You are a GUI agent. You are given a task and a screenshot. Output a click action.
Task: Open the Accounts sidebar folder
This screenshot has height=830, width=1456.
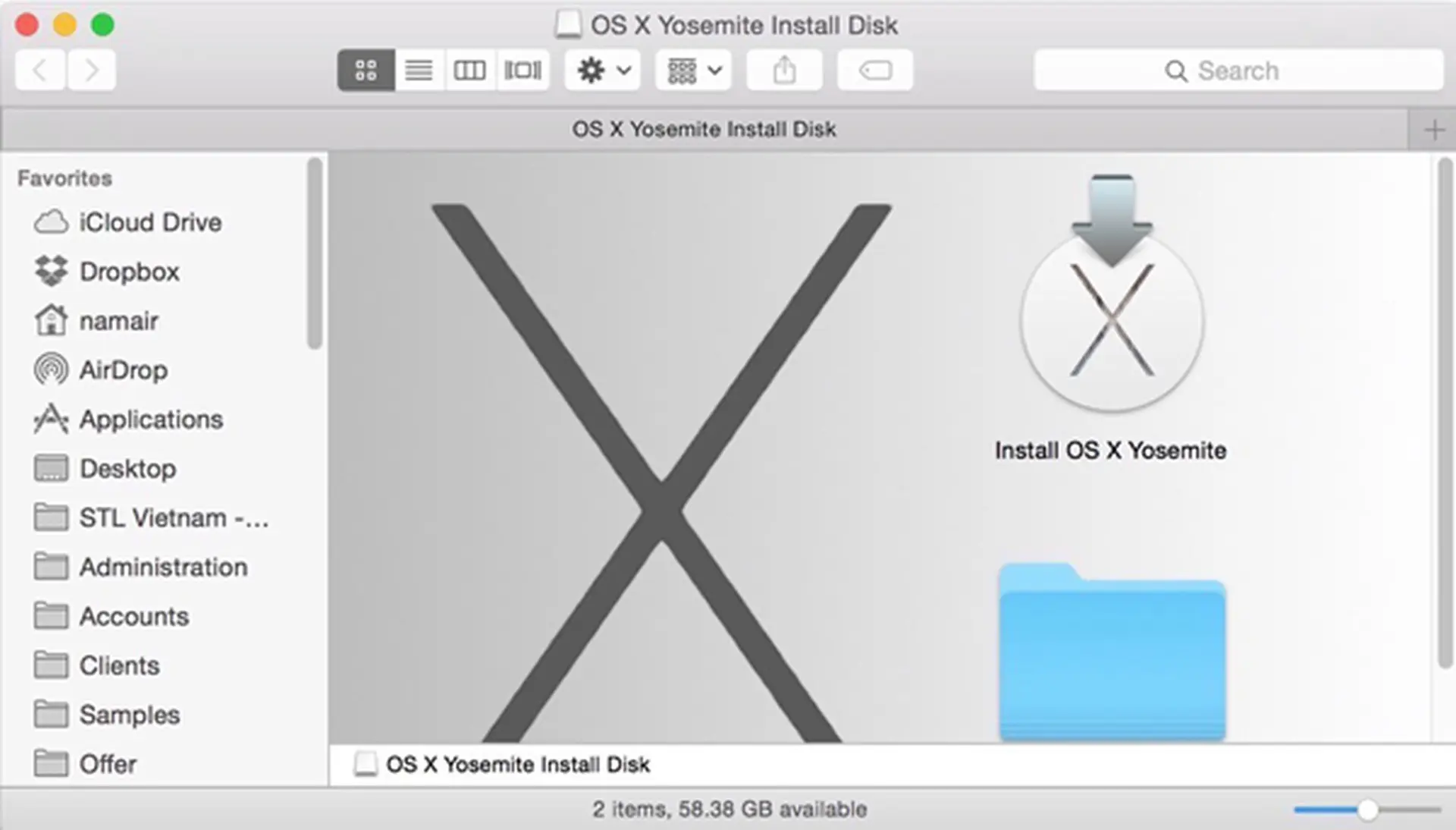(x=111, y=617)
